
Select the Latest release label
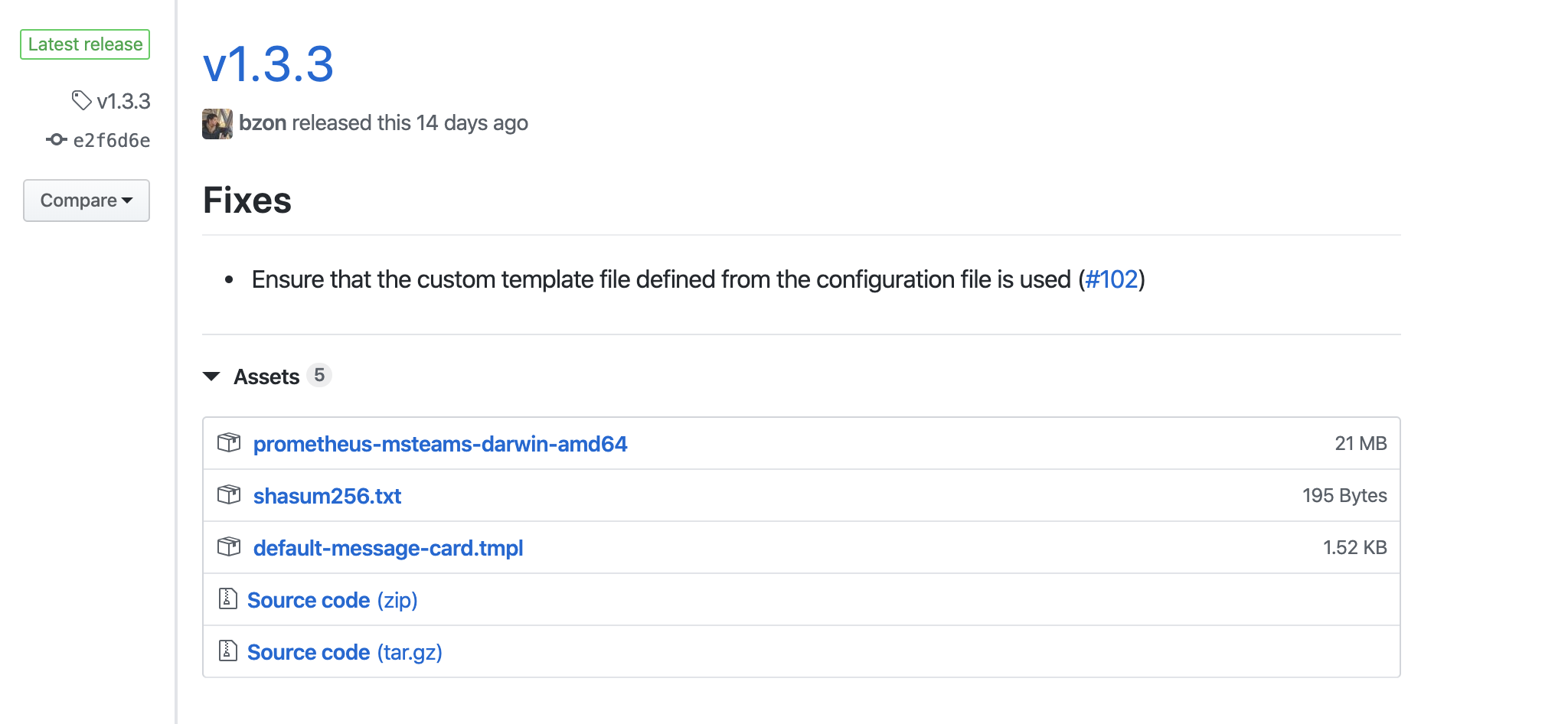pos(84,44)
